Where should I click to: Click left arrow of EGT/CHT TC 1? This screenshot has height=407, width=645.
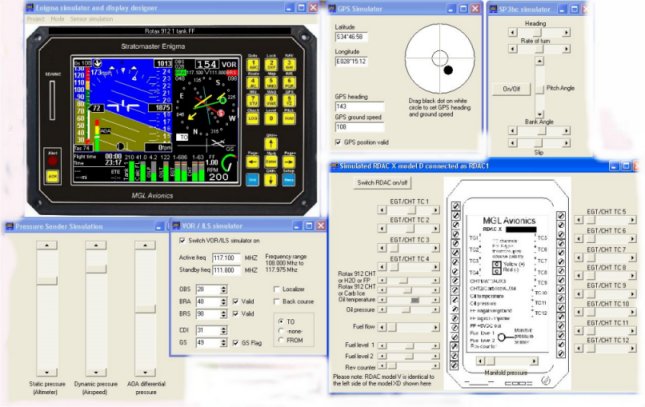pos(382,210)
